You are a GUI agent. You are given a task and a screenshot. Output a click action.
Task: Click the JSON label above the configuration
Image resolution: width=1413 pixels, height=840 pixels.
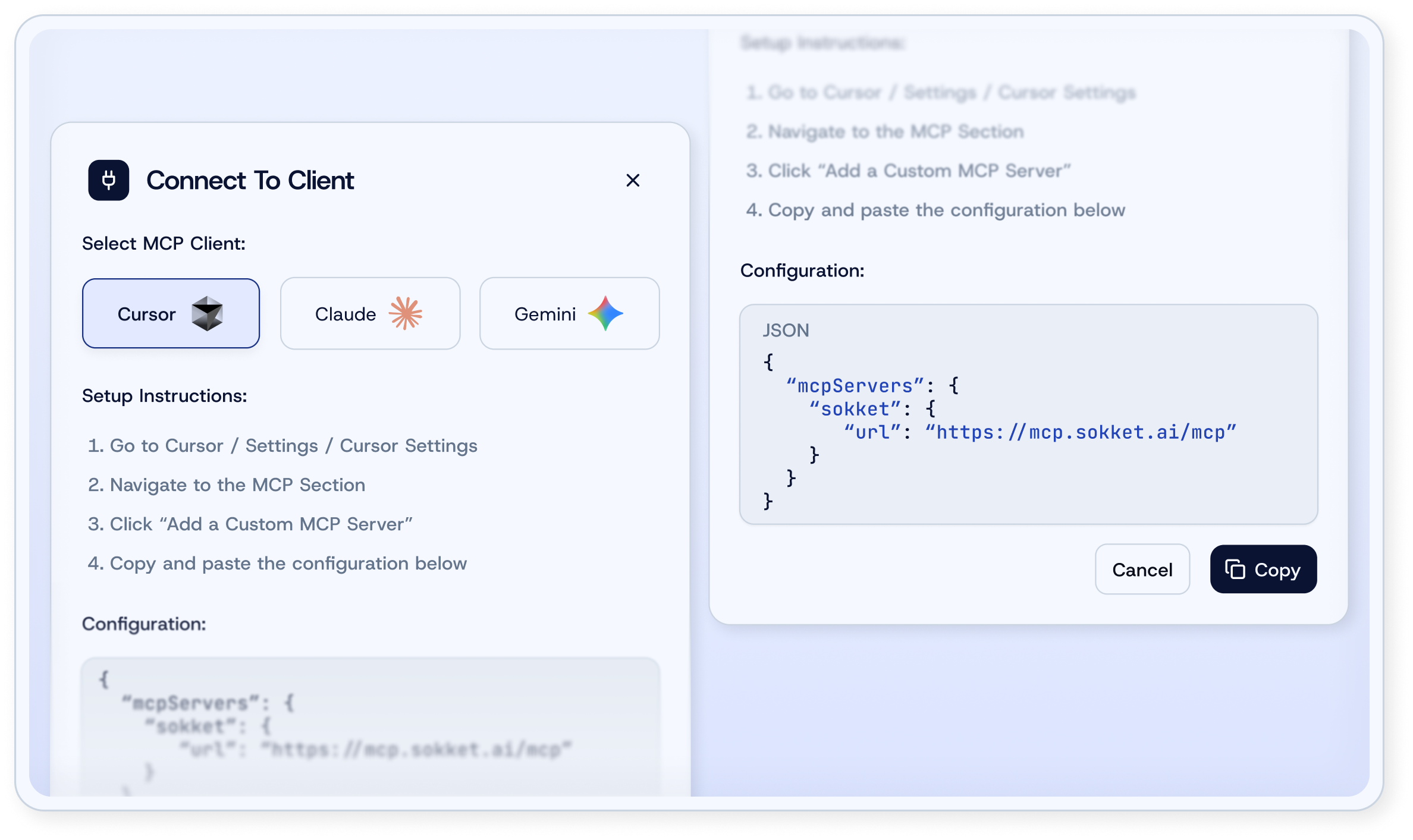pos(786,330)
